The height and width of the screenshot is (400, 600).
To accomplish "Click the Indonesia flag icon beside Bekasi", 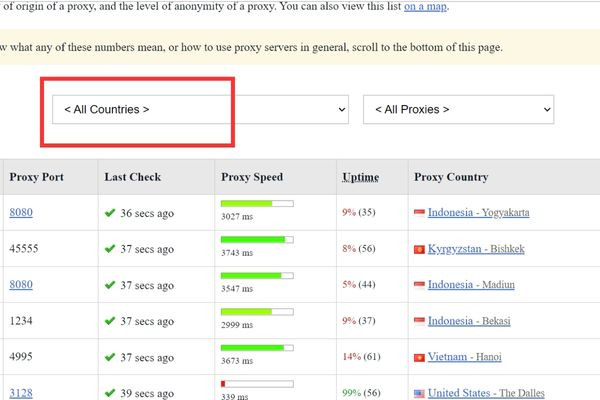I will [419, 321].
